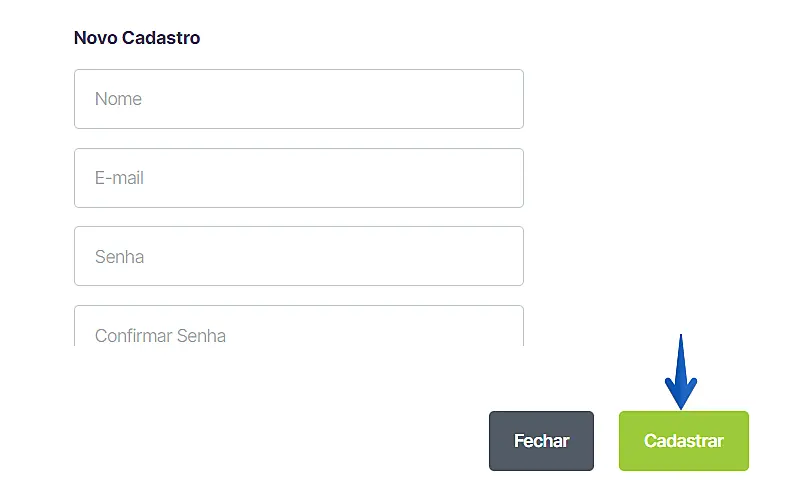
Task: Click the Nome input field
Action: point(298,99)
